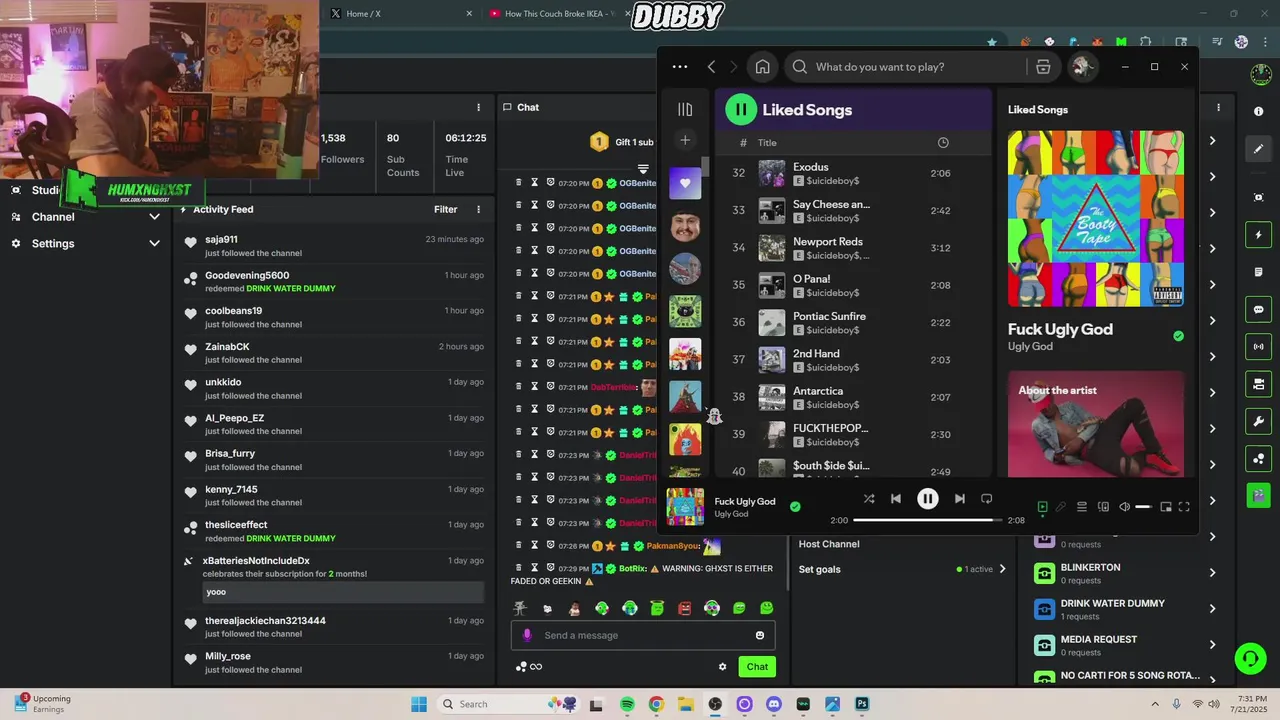Expand the Settings sidebar section
This screenshot has width=1280, height=720.
point(154,243)
